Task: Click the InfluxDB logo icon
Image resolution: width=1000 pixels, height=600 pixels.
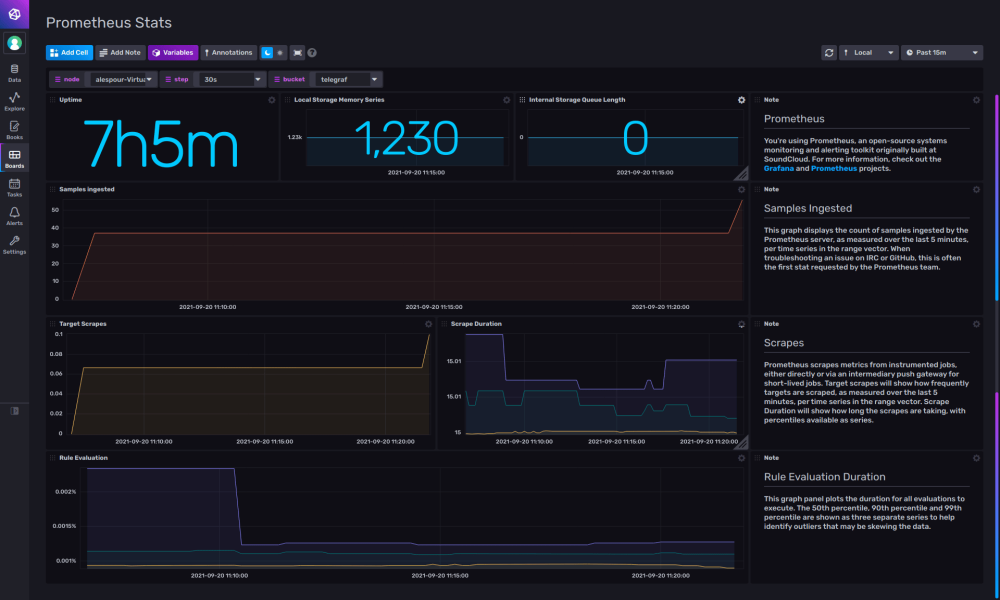Action: 14,12
